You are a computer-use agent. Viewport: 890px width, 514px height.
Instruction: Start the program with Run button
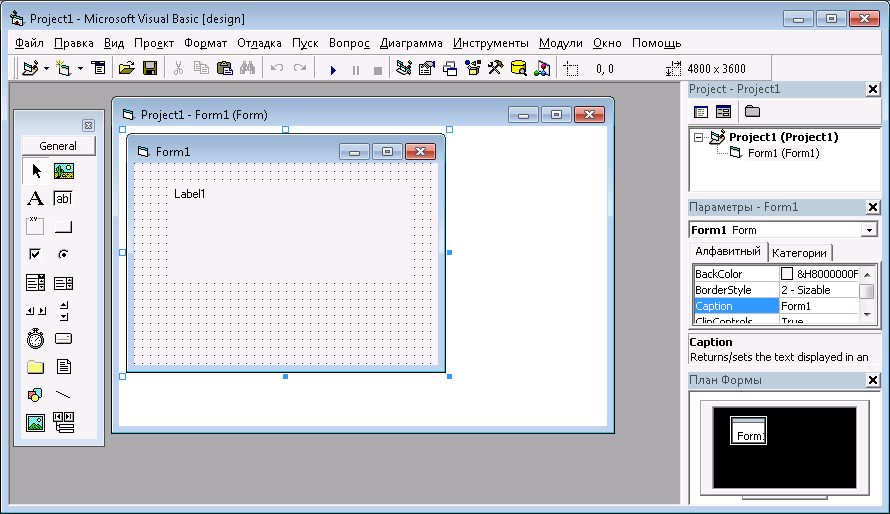coord(333,70)
